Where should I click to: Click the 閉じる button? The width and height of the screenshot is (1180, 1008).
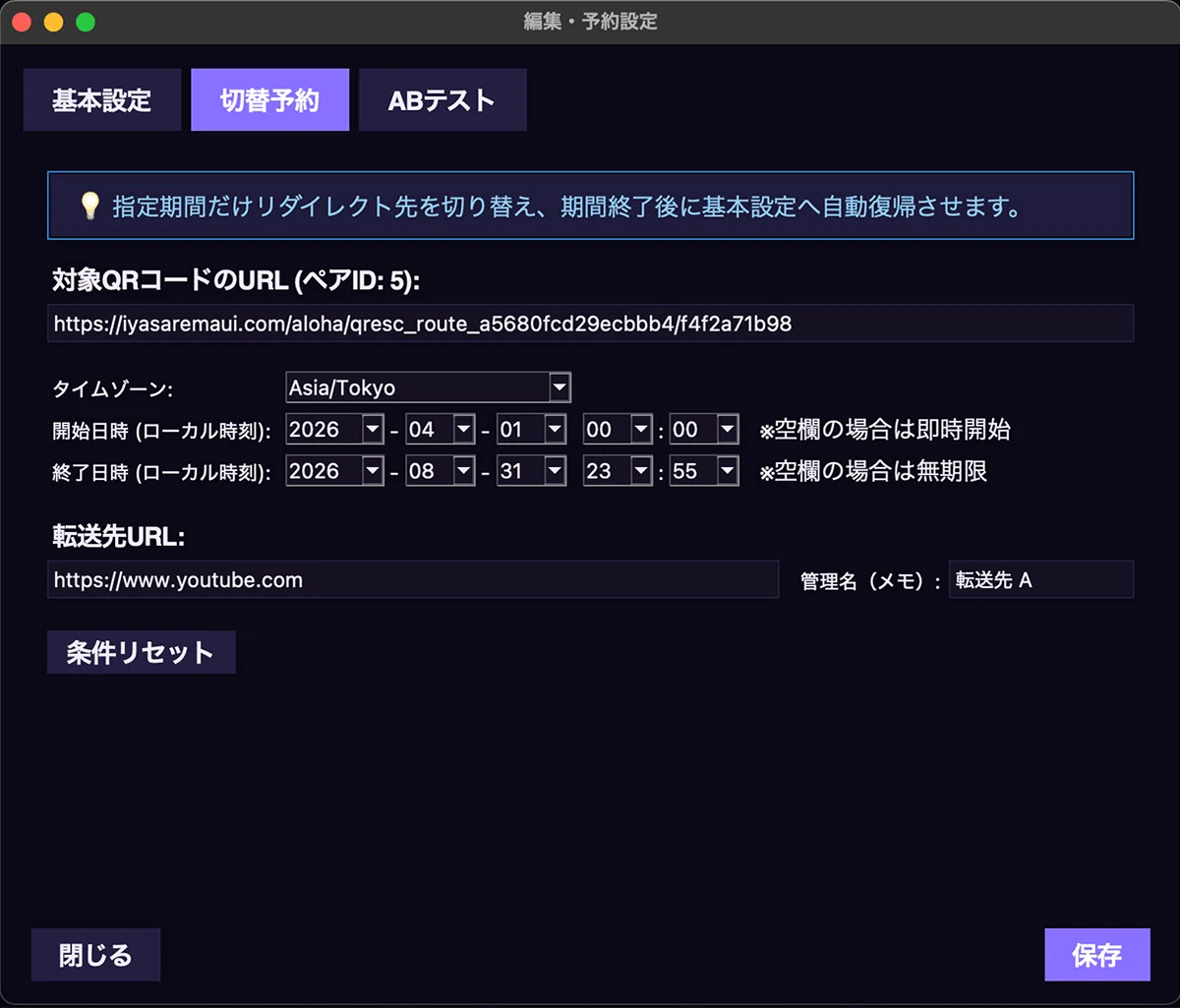95,955
